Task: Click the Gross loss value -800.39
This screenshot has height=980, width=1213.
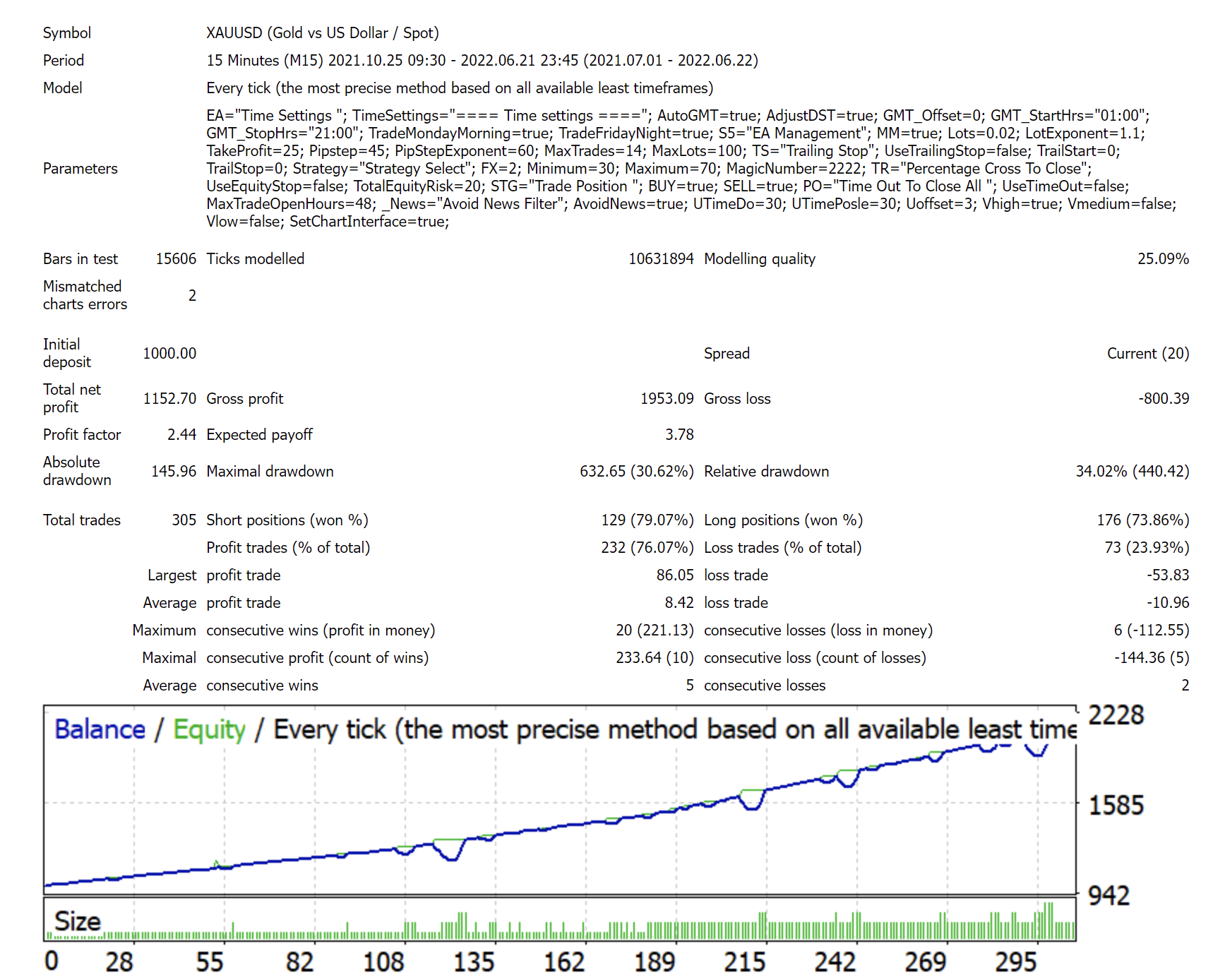Action: click(x=1163, y=399)
